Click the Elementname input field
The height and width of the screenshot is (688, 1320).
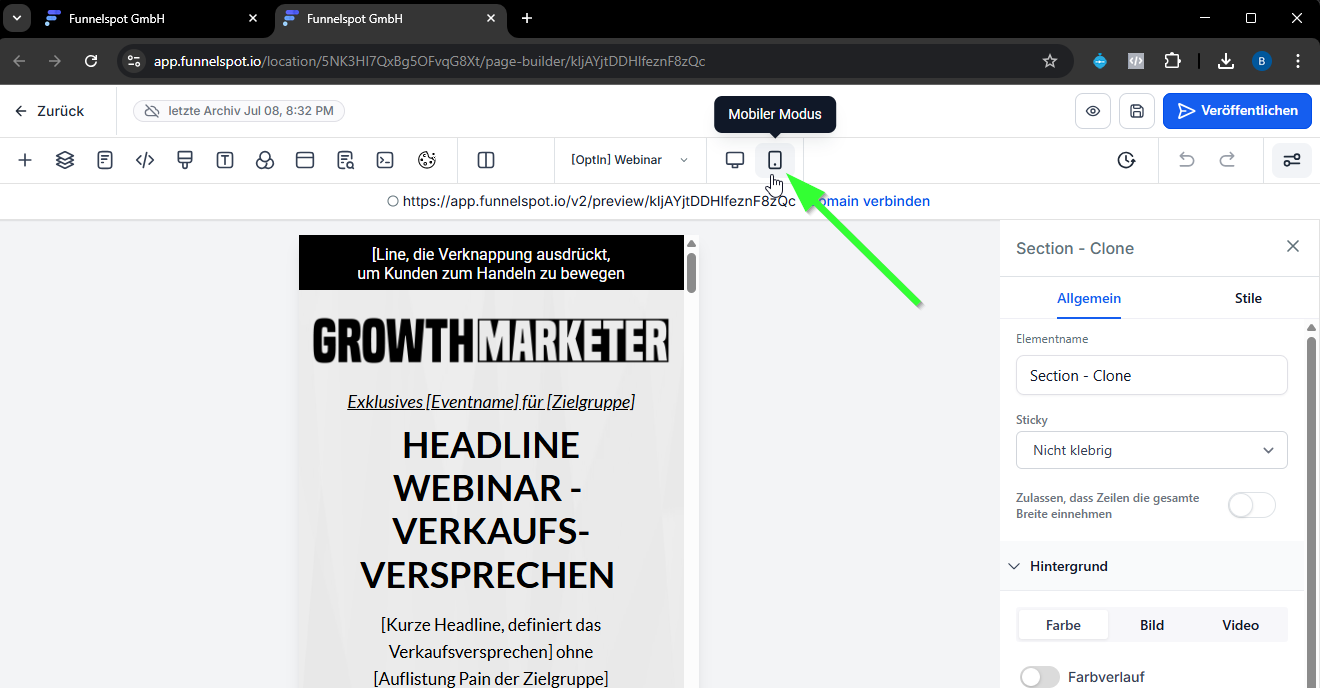pyautogui.click(x=1152, y=375)
